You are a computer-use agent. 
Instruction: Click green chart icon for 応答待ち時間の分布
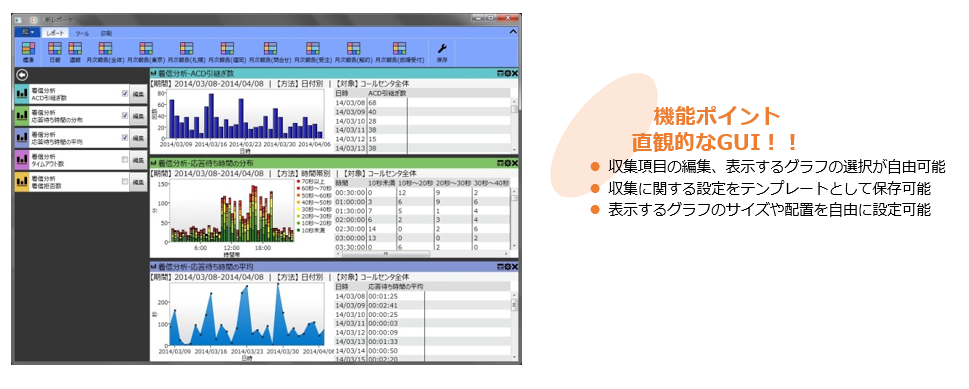[22, 116]
